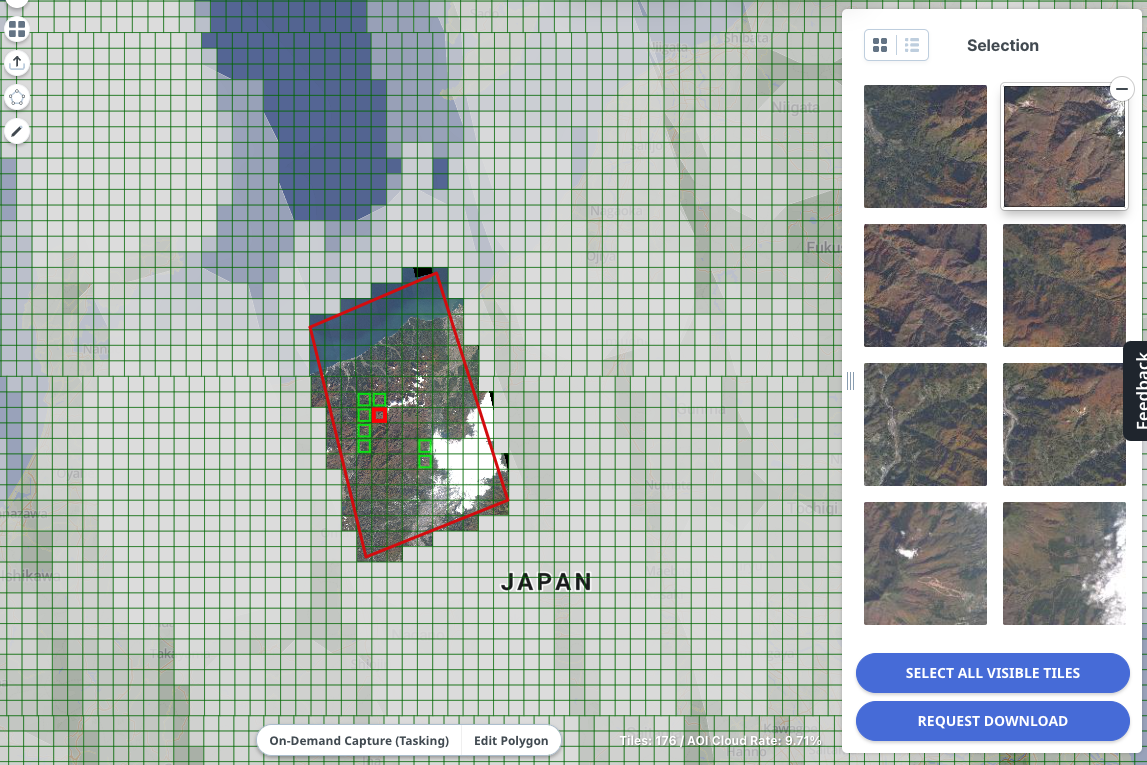Switch Selection panel to list view

(912, 45)
